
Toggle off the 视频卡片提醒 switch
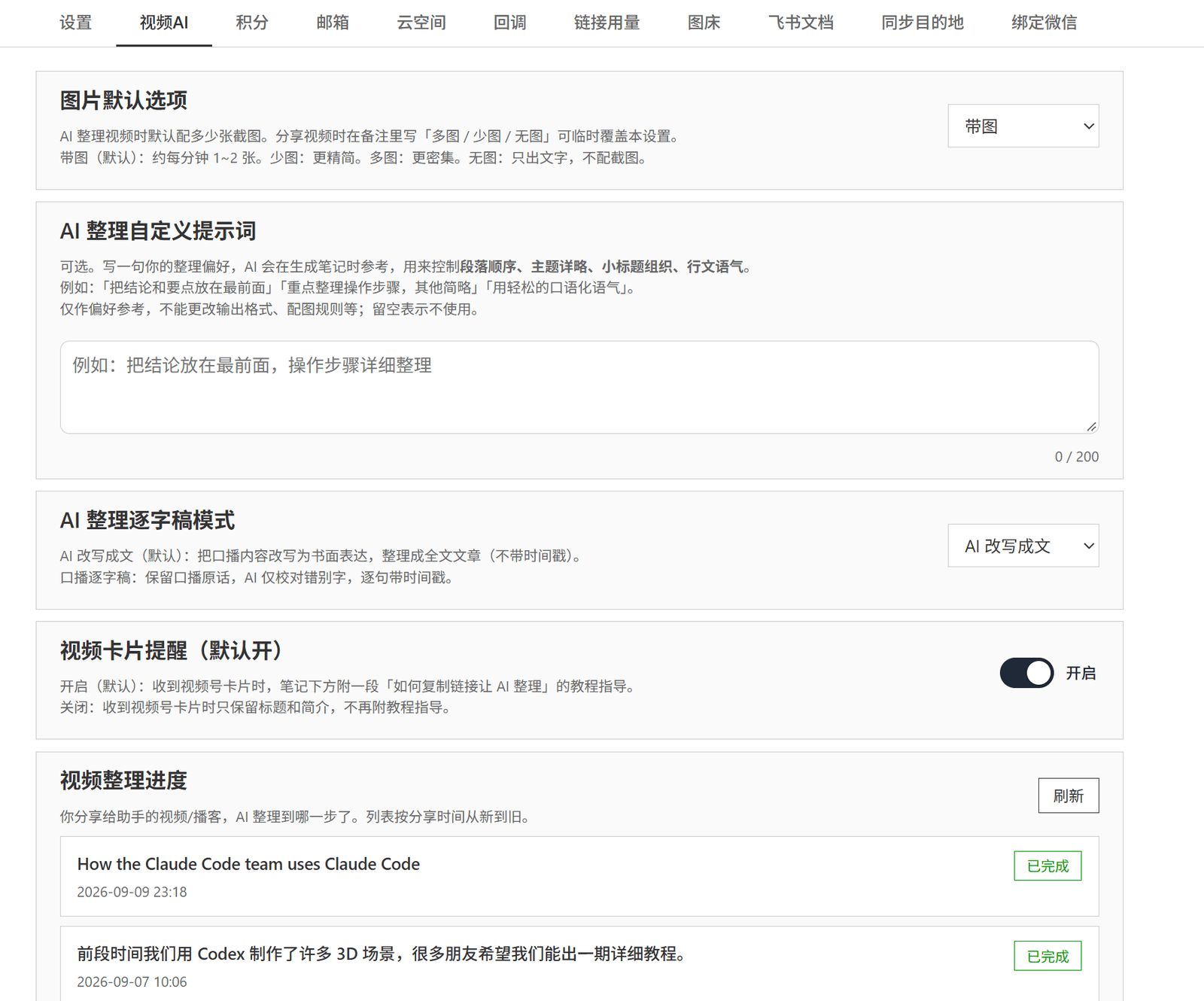pyautogui.click(x=1026, y=673)
